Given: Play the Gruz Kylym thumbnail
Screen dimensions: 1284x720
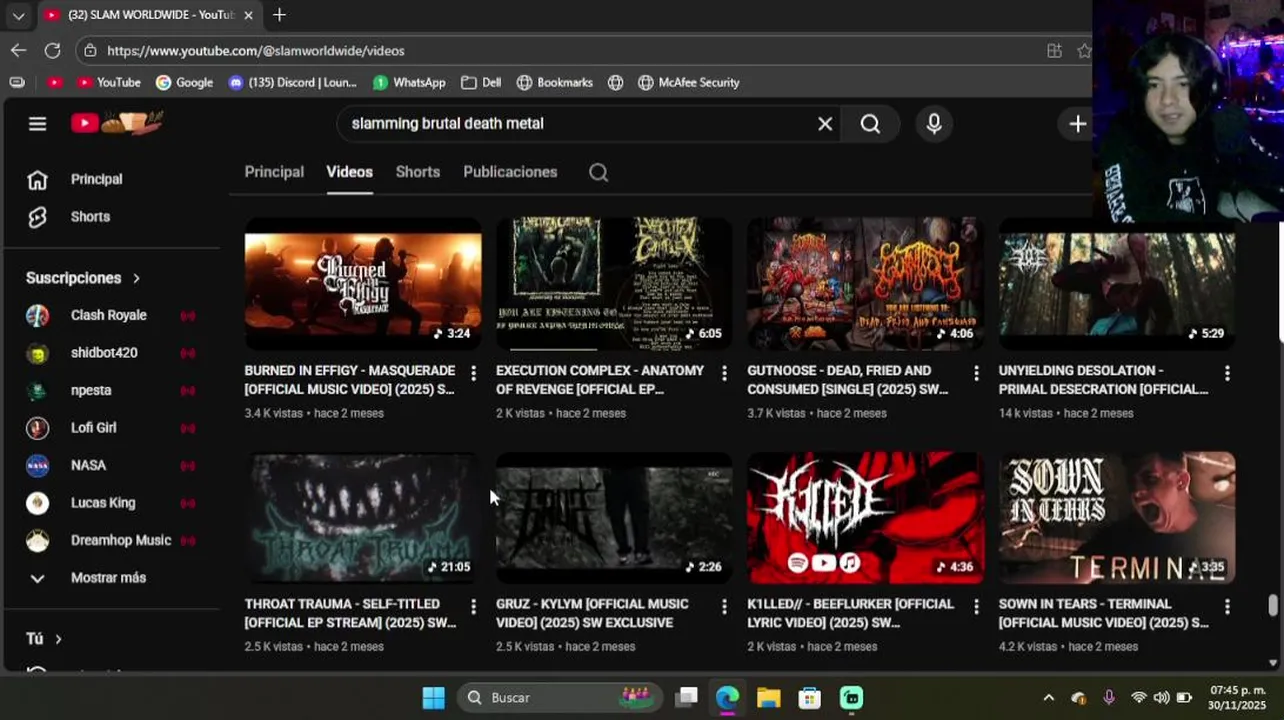Looking at the screenshot, I should pyautogui.click(x=614, y=518).
